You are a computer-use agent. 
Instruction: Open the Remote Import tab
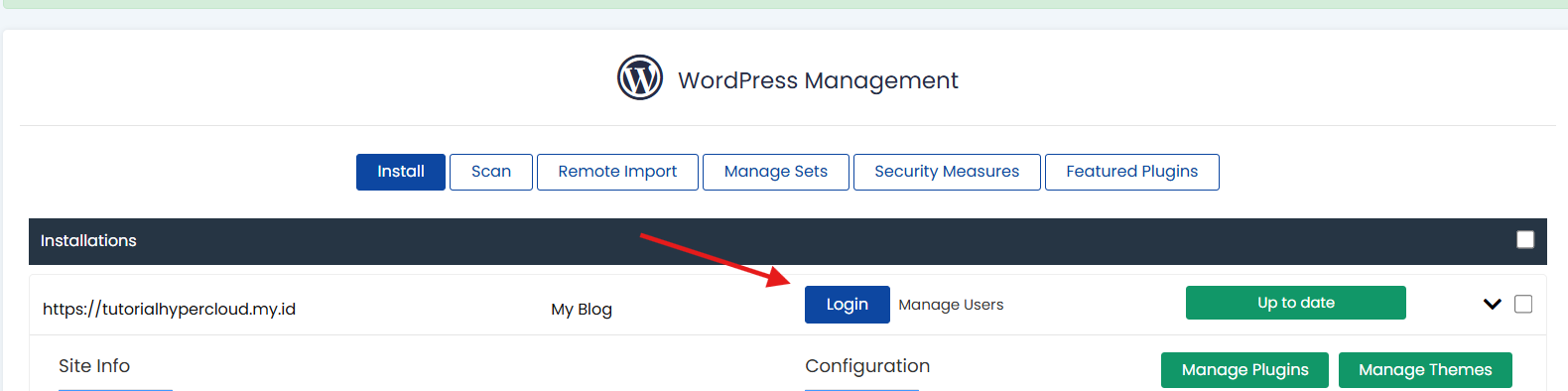(617, 172)
